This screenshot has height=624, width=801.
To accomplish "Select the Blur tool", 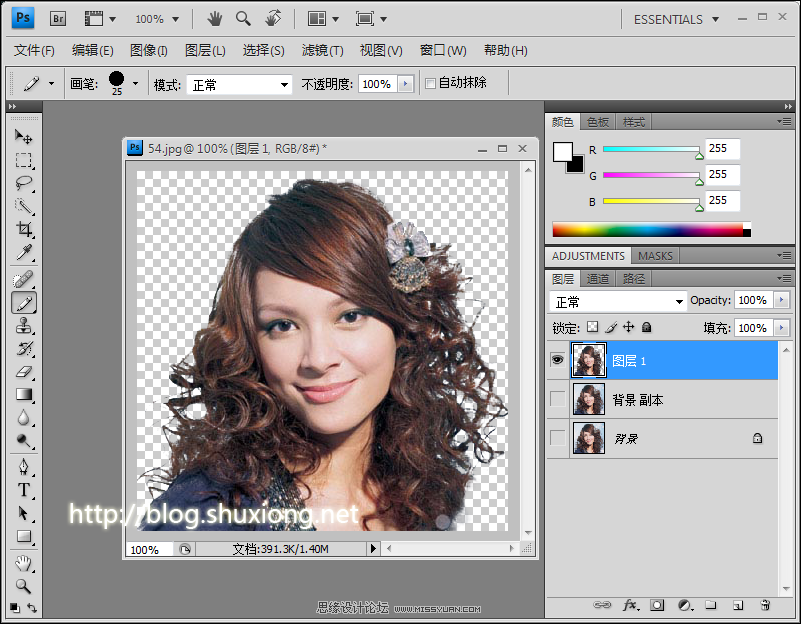I will (x=23, y=418).
